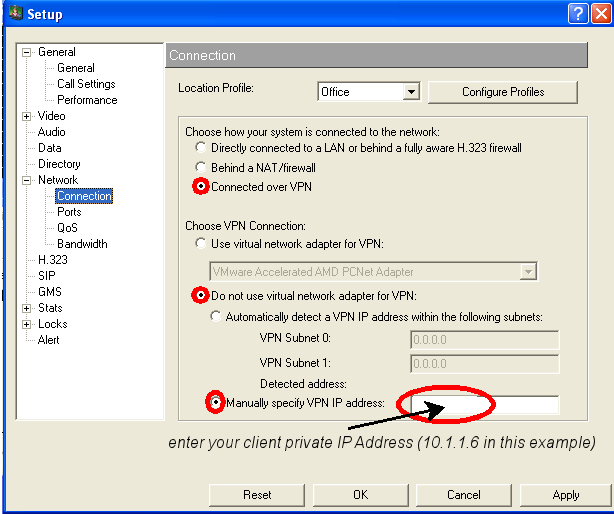Open Bandwidth under Network

point(82,244)
